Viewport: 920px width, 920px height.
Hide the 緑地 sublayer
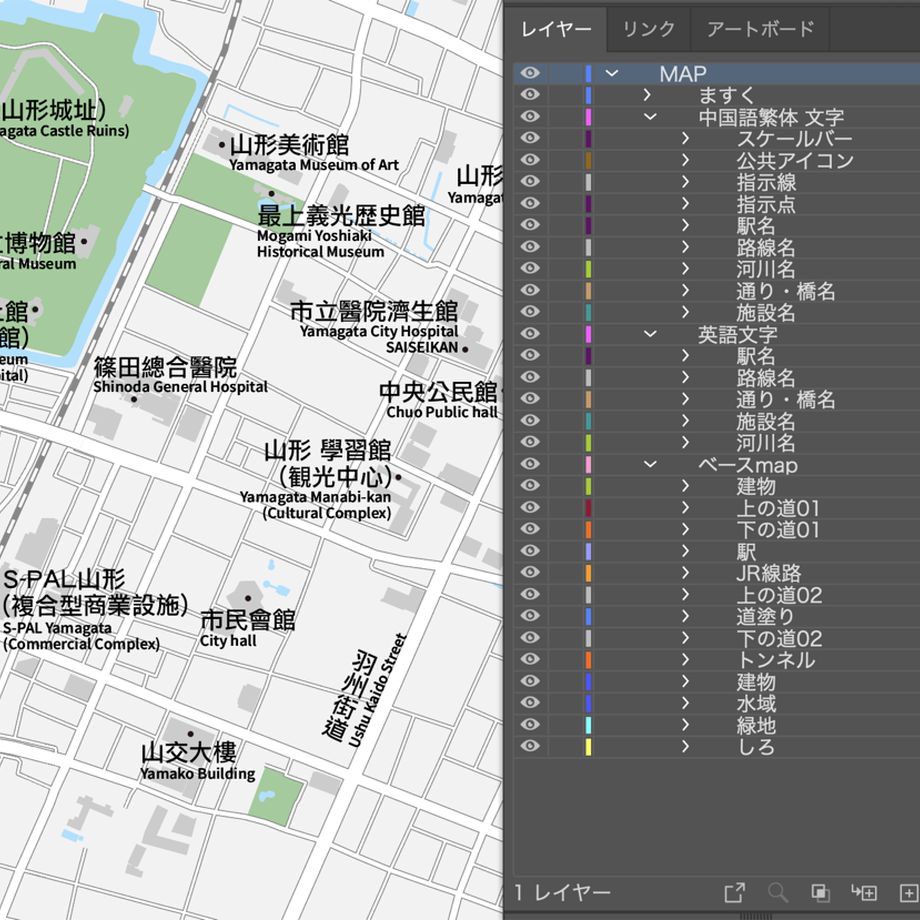(x=530, y=724)
